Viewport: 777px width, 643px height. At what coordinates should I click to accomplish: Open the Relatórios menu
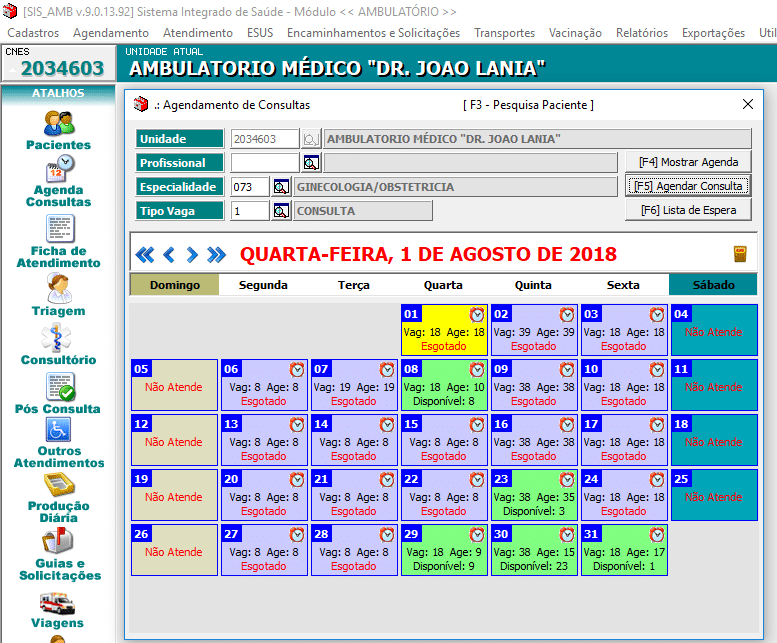click(x=643, y=33)
